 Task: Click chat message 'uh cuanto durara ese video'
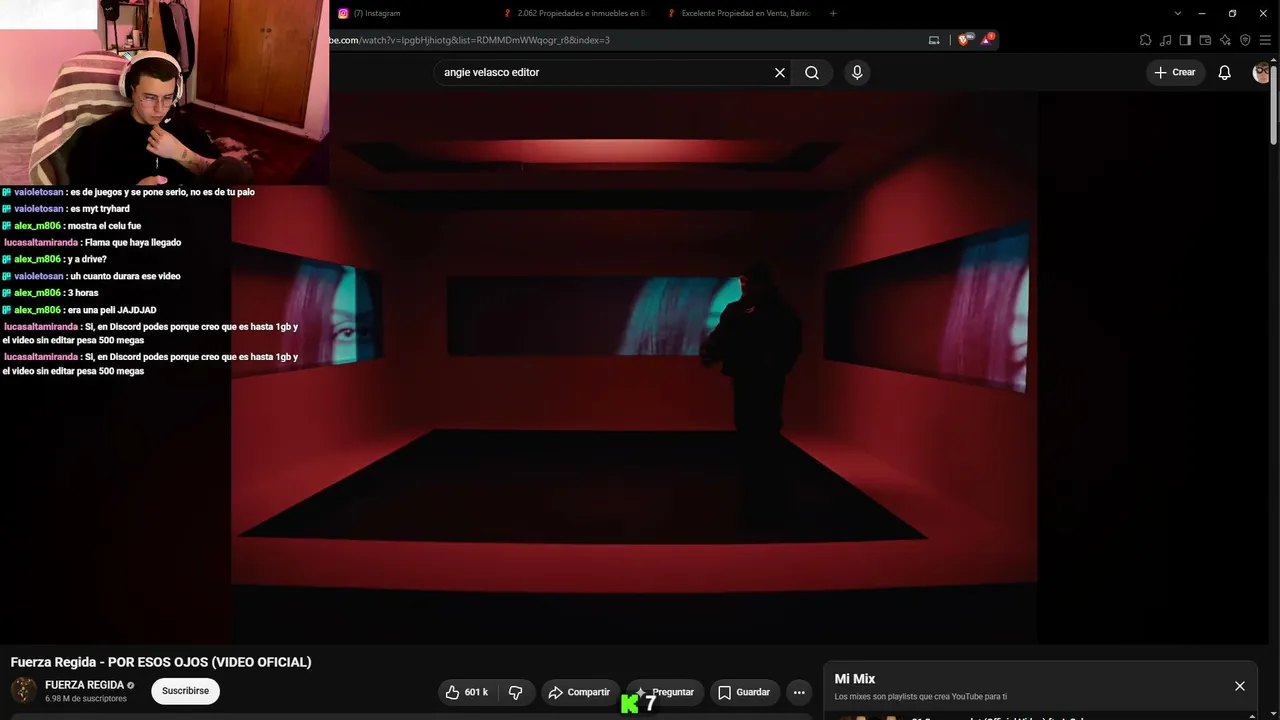point(125,276)
